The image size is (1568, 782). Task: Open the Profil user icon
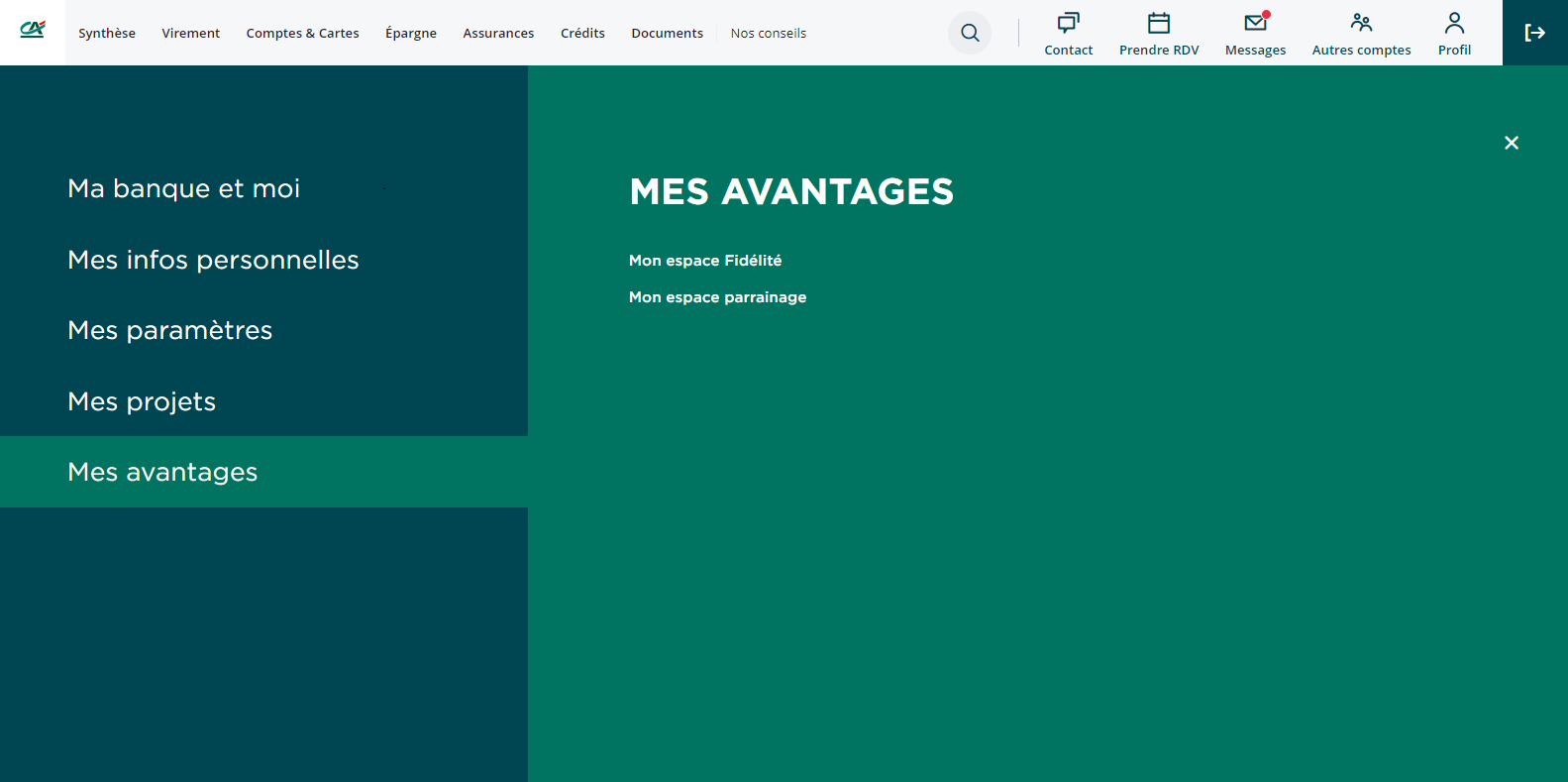1454,23
